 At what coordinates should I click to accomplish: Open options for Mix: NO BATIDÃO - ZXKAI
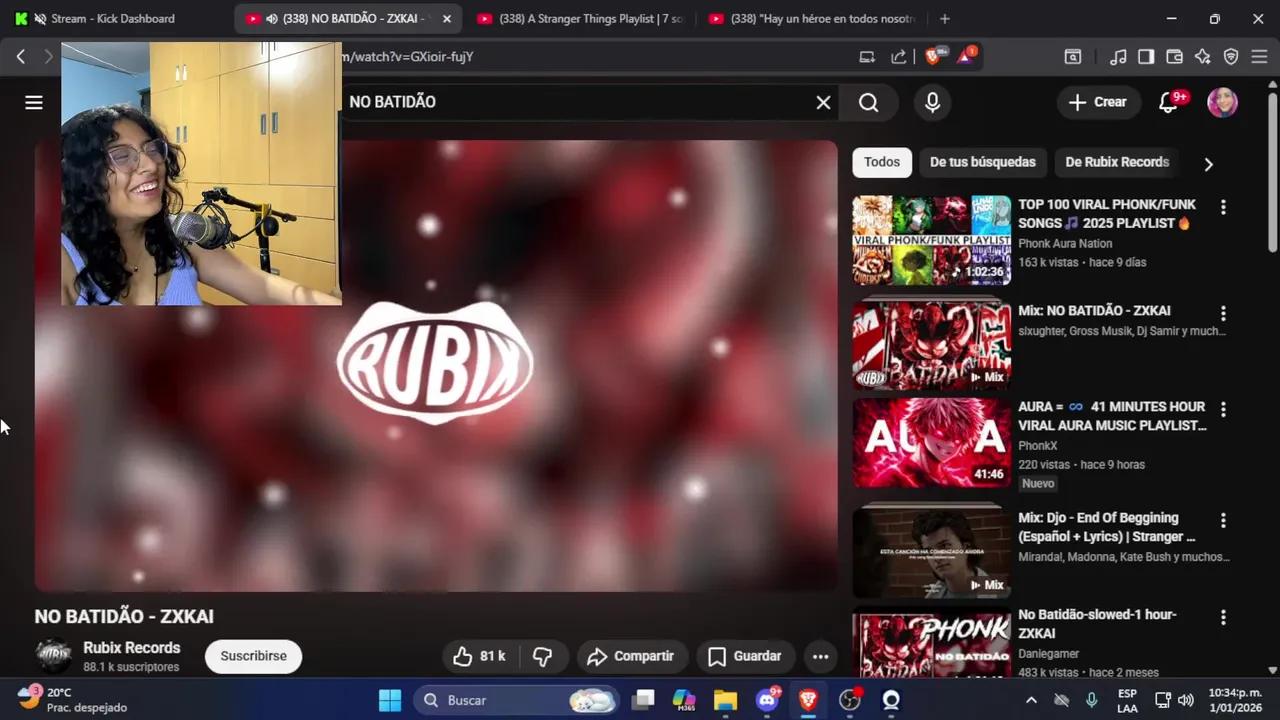pyautogui.click(x=1222, y=314)
